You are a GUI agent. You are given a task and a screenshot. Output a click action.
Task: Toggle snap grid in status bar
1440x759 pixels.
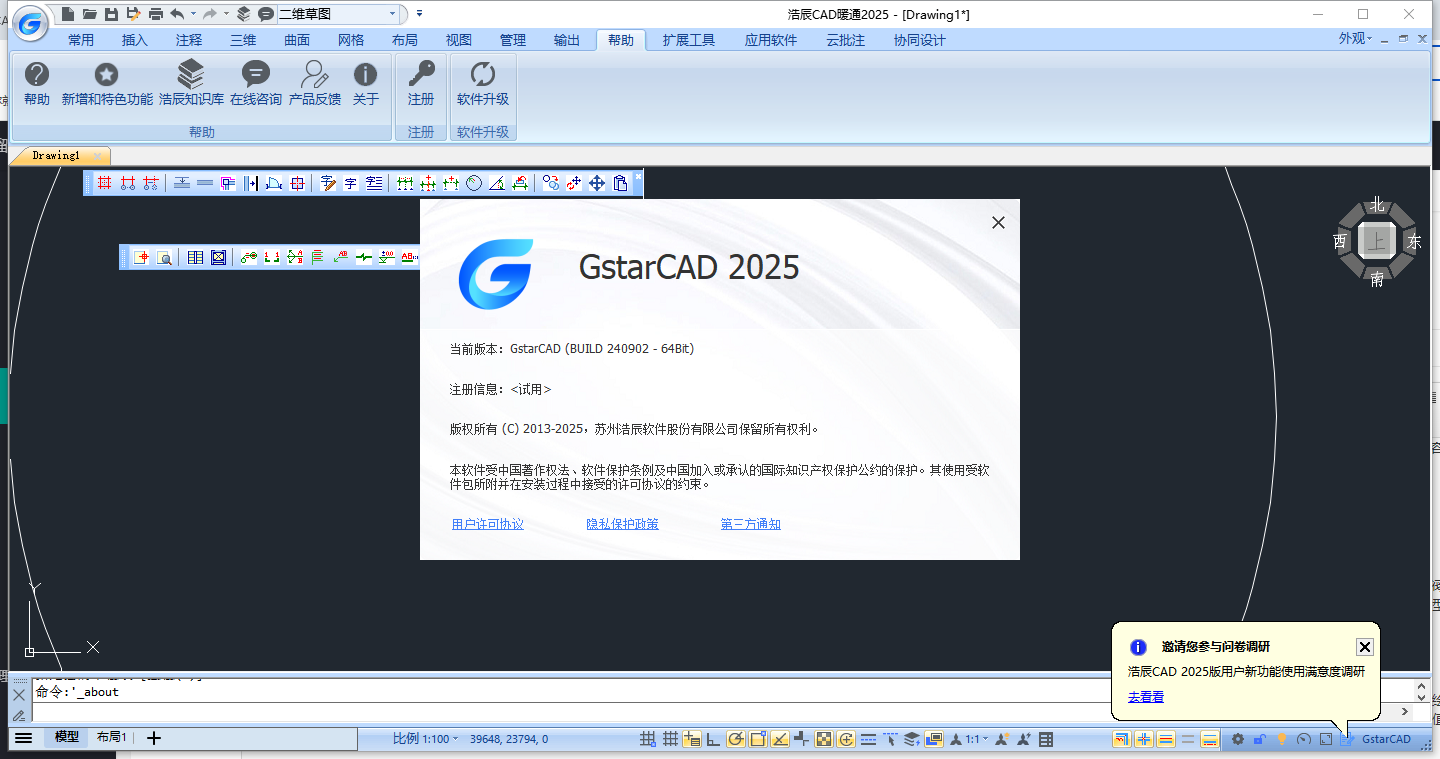coord(646,739)
